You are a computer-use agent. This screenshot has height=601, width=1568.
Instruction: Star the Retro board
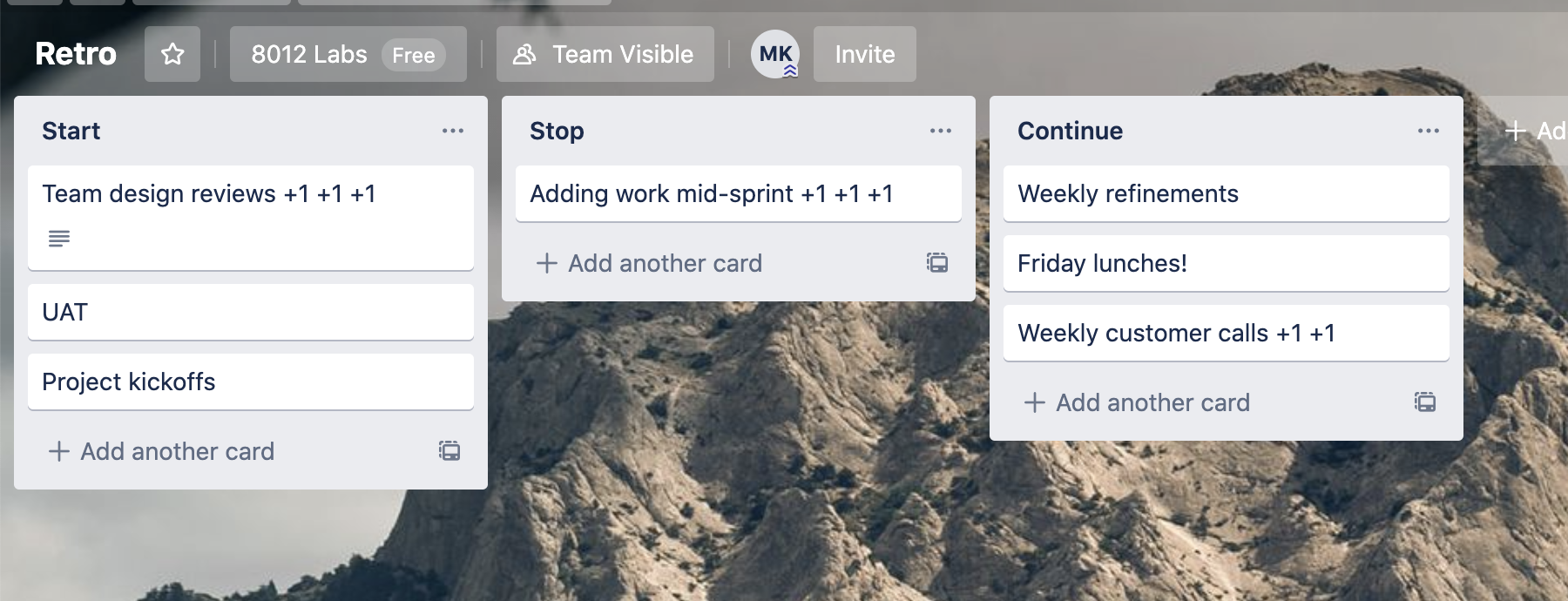(x=171, y=54)
